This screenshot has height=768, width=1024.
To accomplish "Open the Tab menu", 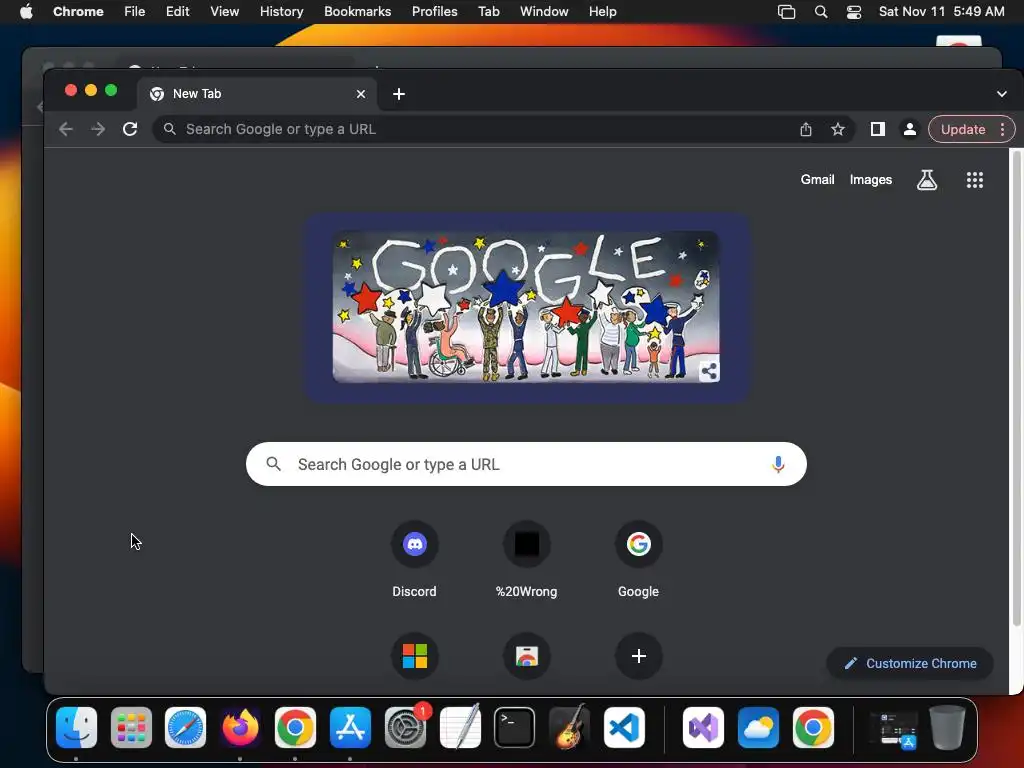I will tap(488, 12).
